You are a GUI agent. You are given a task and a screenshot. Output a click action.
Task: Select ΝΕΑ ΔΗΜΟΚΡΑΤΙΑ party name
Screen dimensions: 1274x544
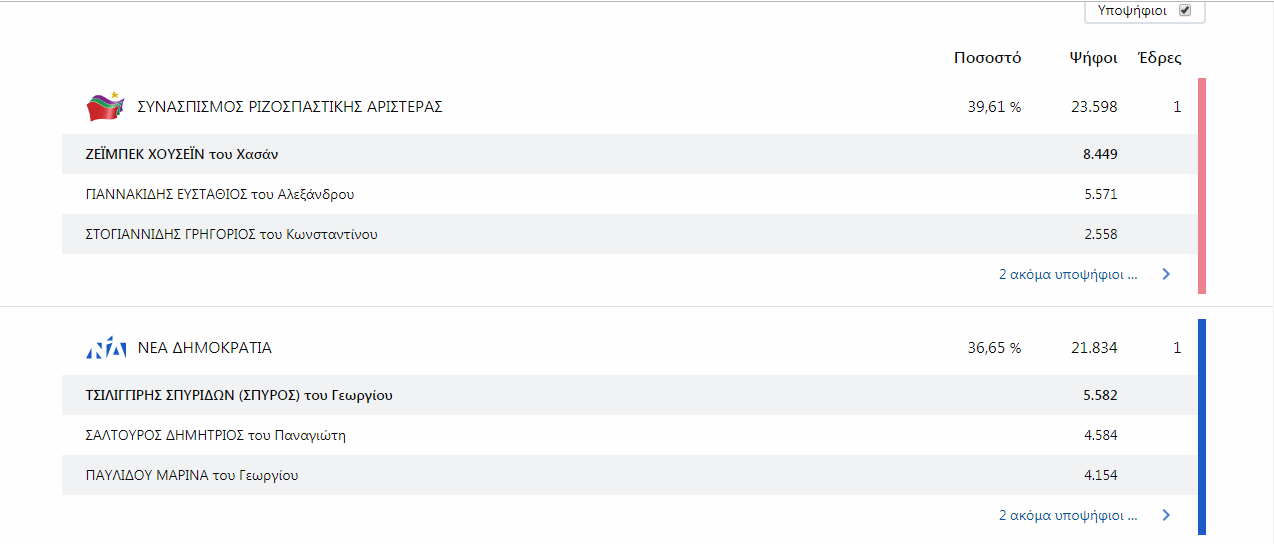coord(205,348)
